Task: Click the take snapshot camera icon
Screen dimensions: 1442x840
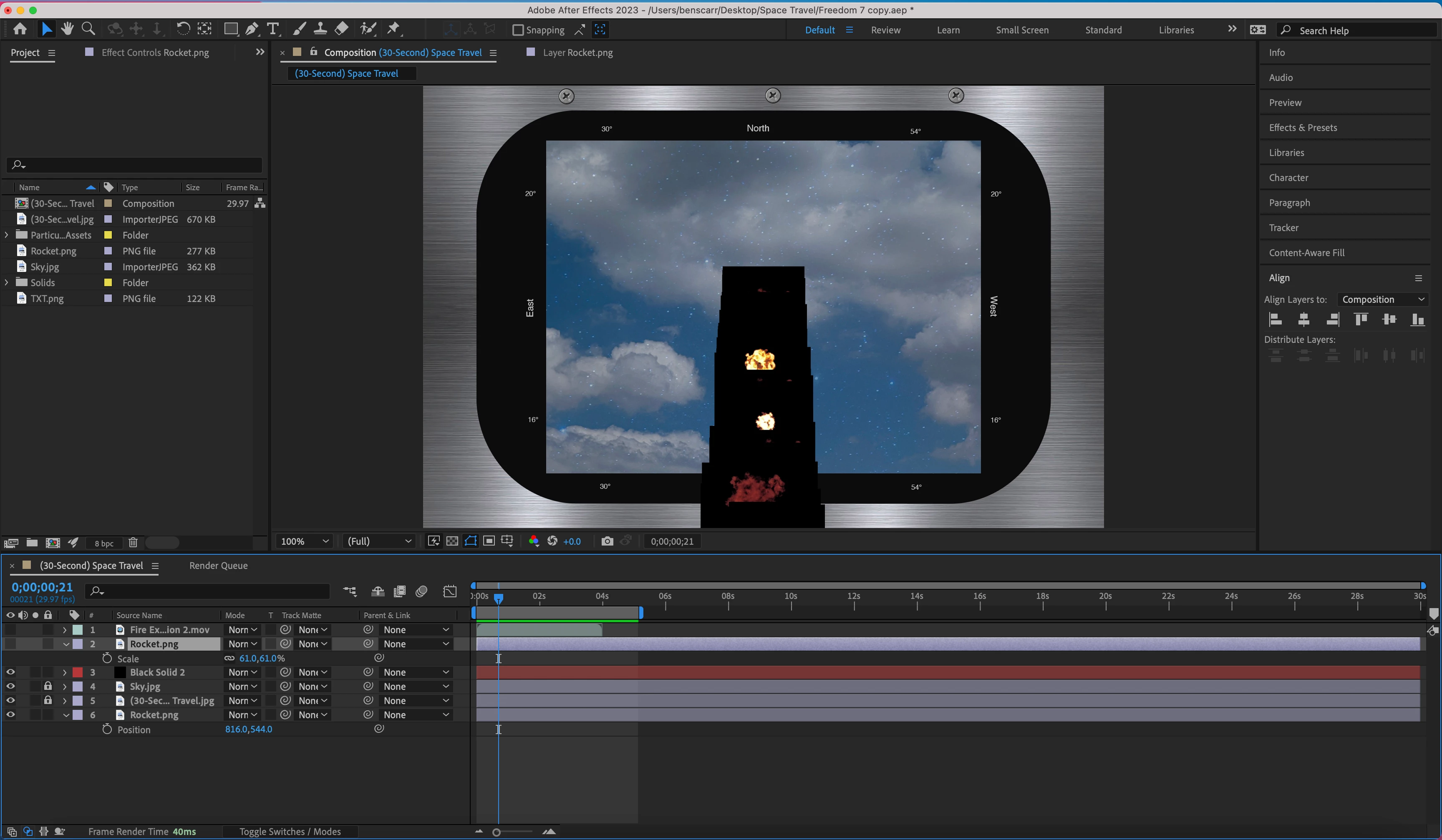Action: click(x=607, y=541)
